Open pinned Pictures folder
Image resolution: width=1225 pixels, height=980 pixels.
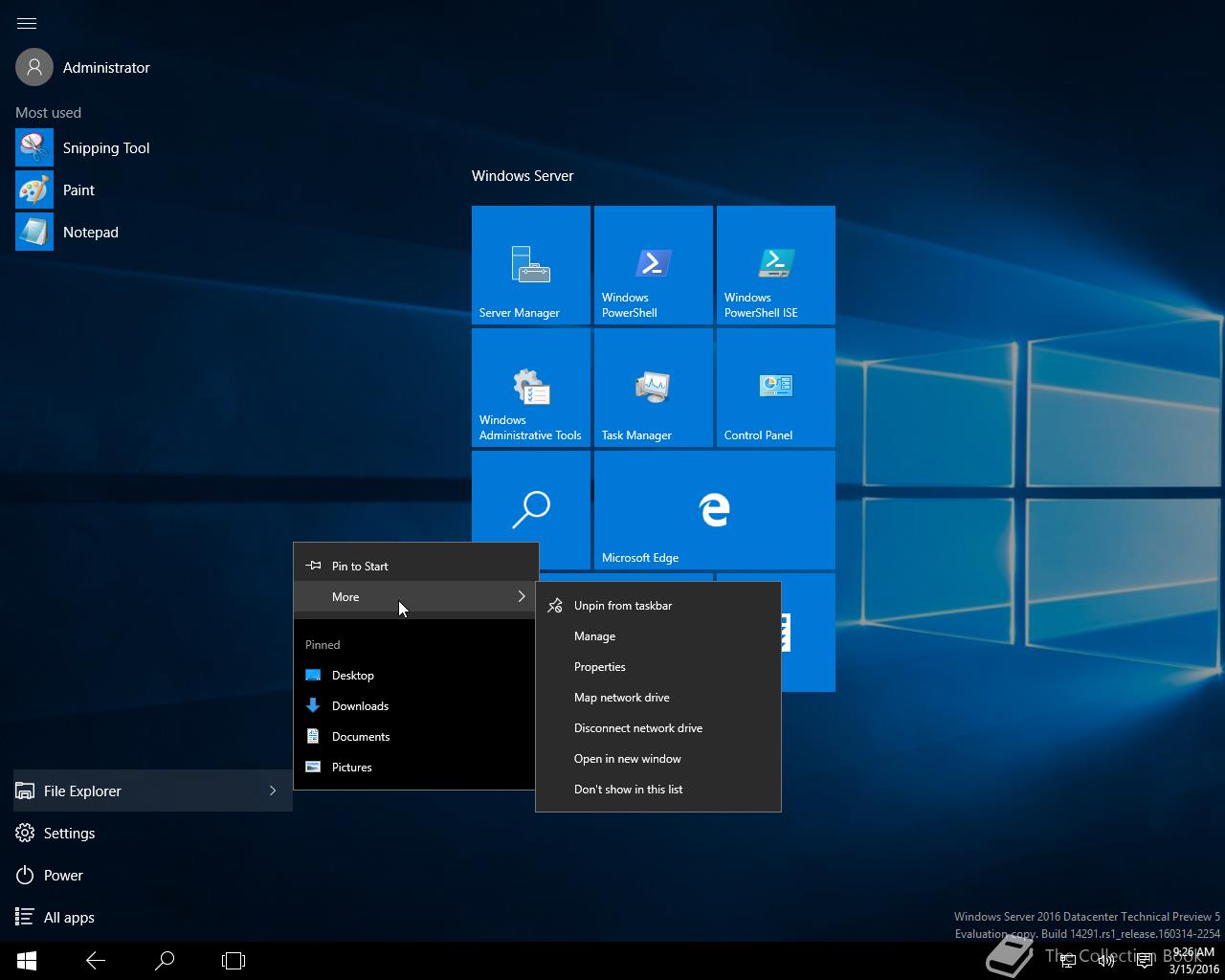tap(414, 767)
